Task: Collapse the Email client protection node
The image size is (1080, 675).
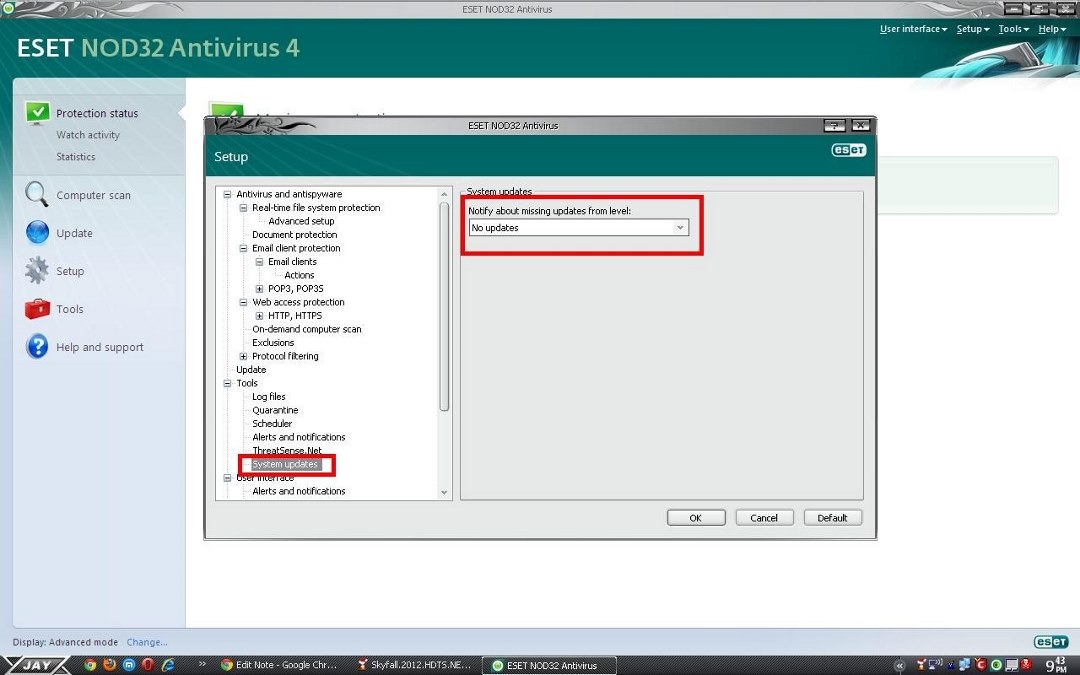Action: 243,248
